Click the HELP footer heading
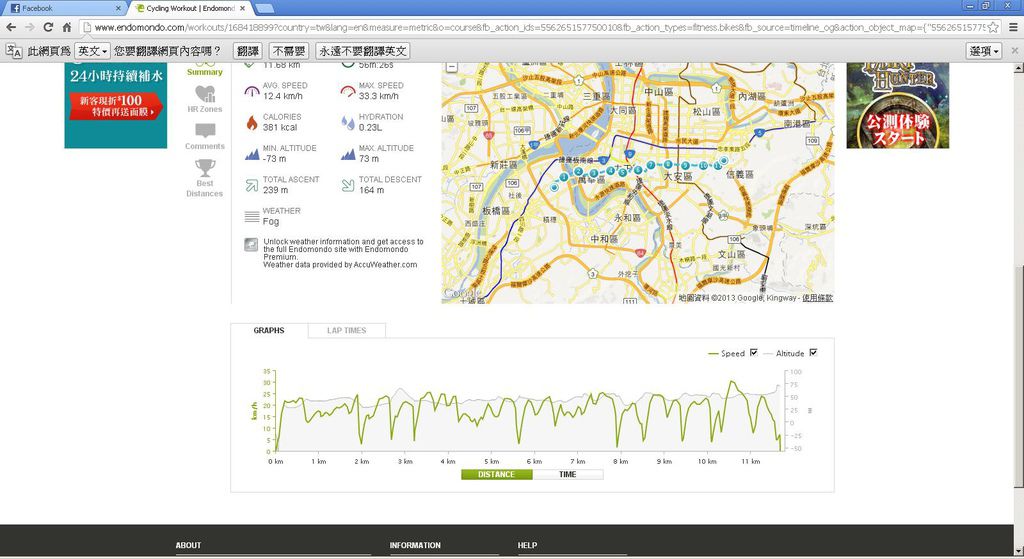 coord(527,545)
